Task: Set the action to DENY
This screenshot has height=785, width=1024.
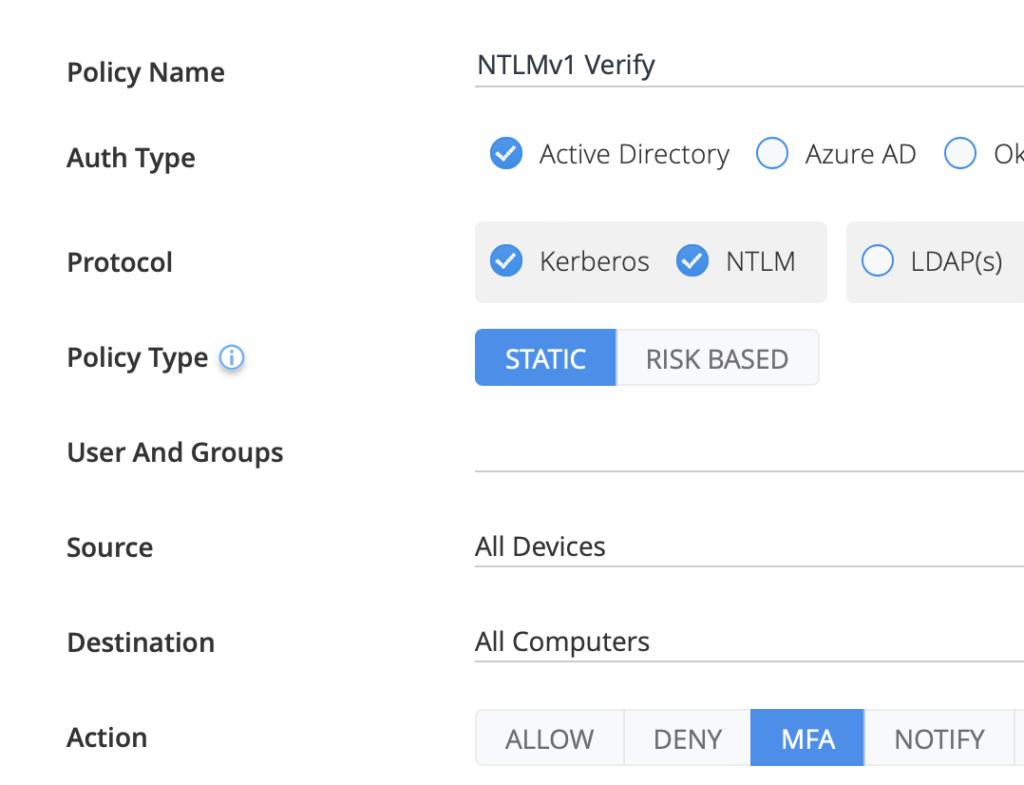Action: point(687,739)
